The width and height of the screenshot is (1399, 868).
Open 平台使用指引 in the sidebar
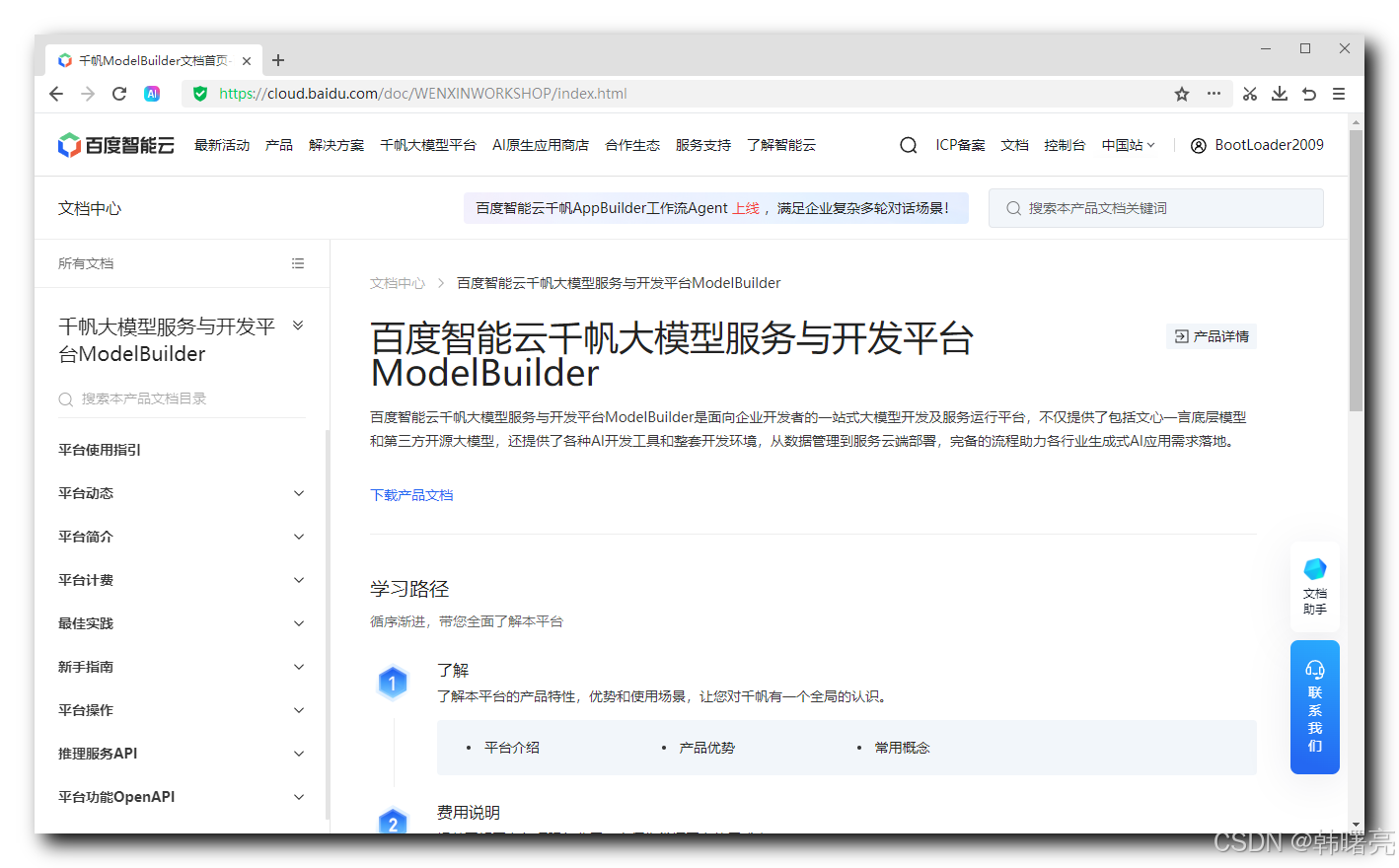[100, 450]
